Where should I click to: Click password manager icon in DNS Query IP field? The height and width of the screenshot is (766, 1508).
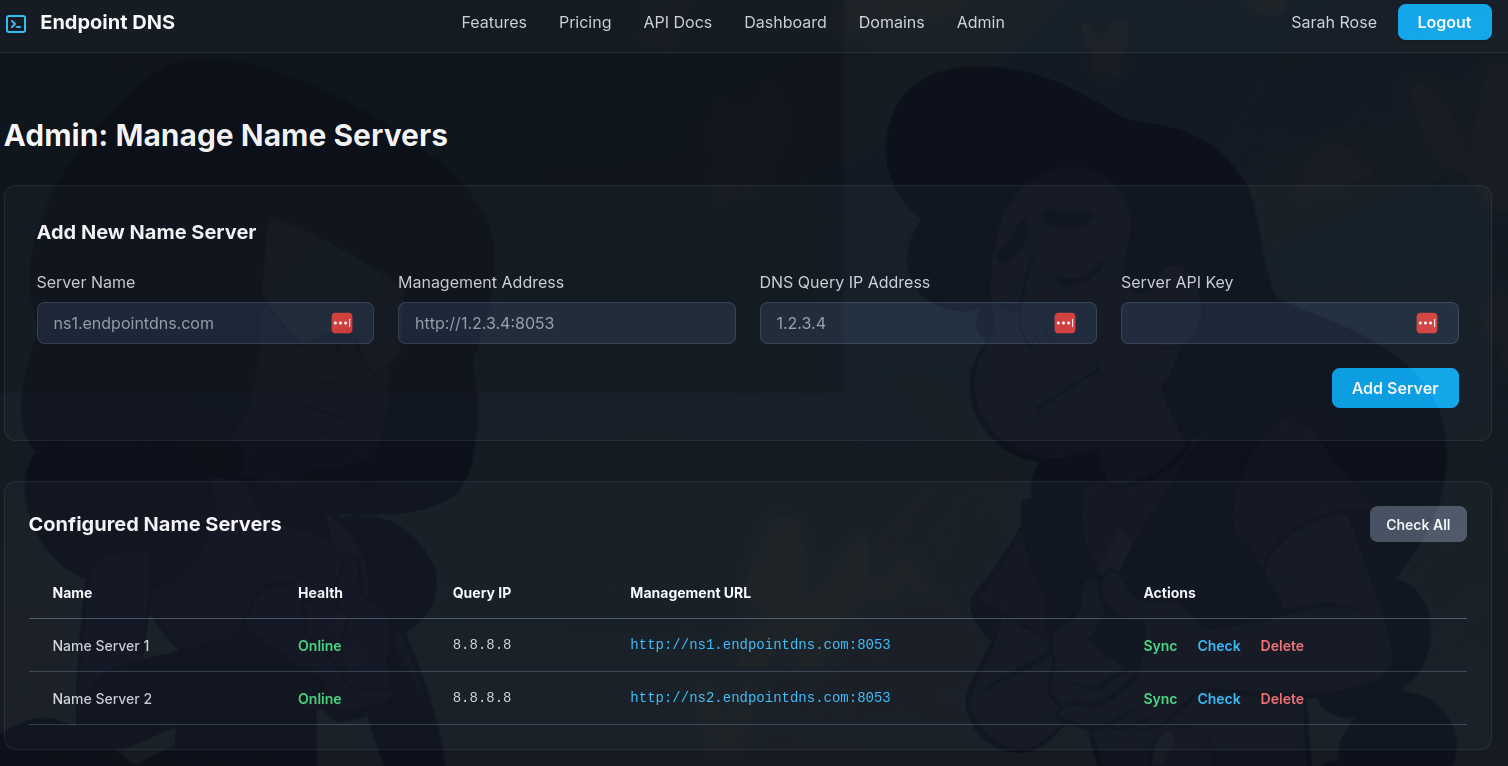point(1065,323)
